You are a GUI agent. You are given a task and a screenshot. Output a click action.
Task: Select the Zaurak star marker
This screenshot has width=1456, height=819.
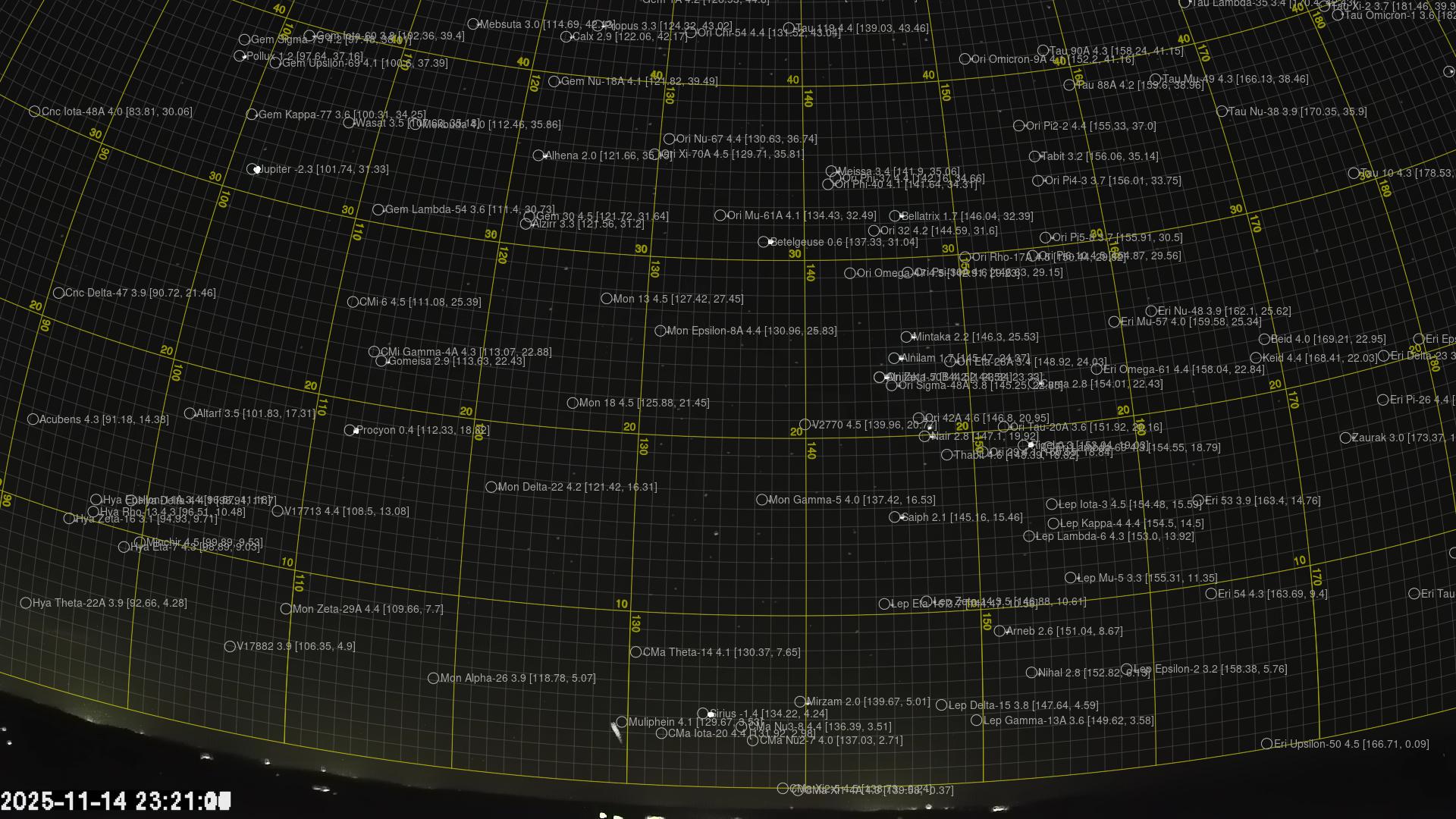click(x=1345, y=438)
